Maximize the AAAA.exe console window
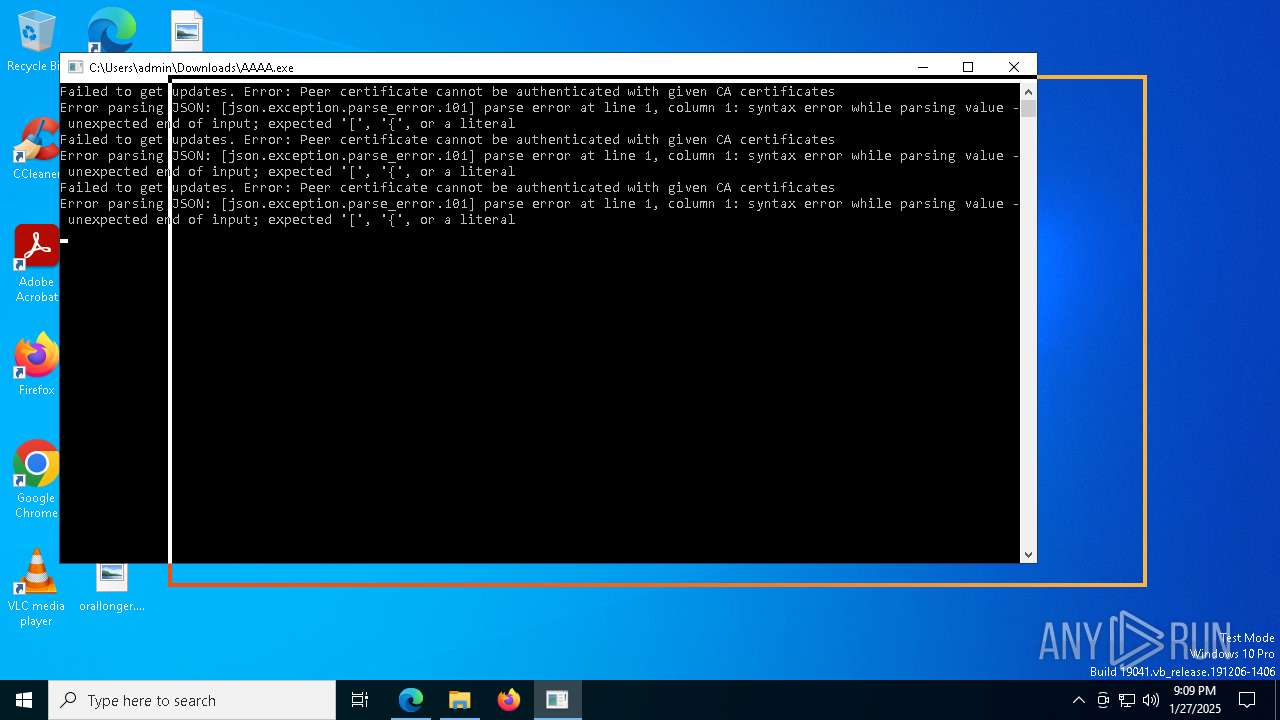The height and width of the screenshot is (720, 1280). pos(967,67)
